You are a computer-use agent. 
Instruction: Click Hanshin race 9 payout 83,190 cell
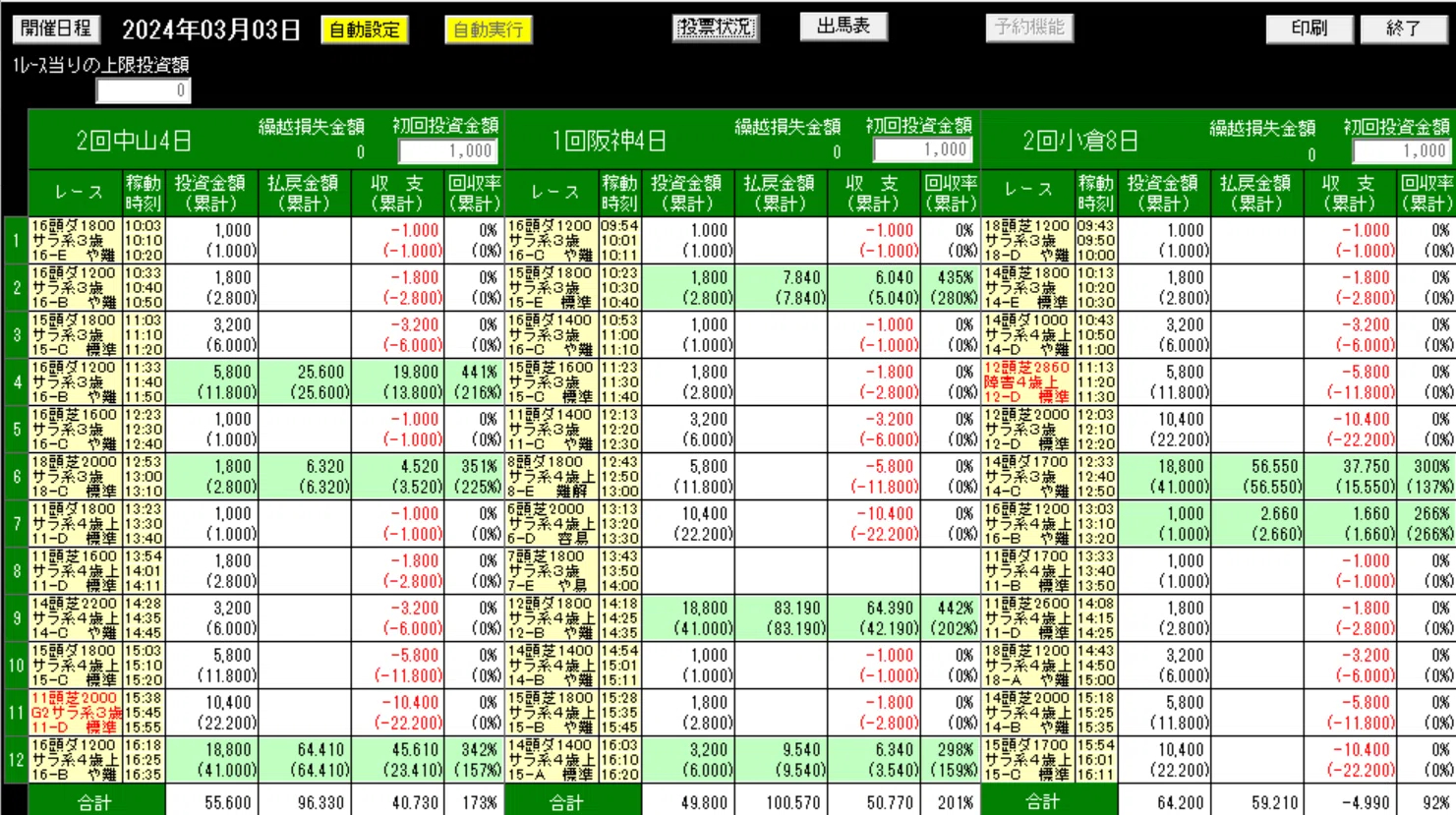[783, 618]
